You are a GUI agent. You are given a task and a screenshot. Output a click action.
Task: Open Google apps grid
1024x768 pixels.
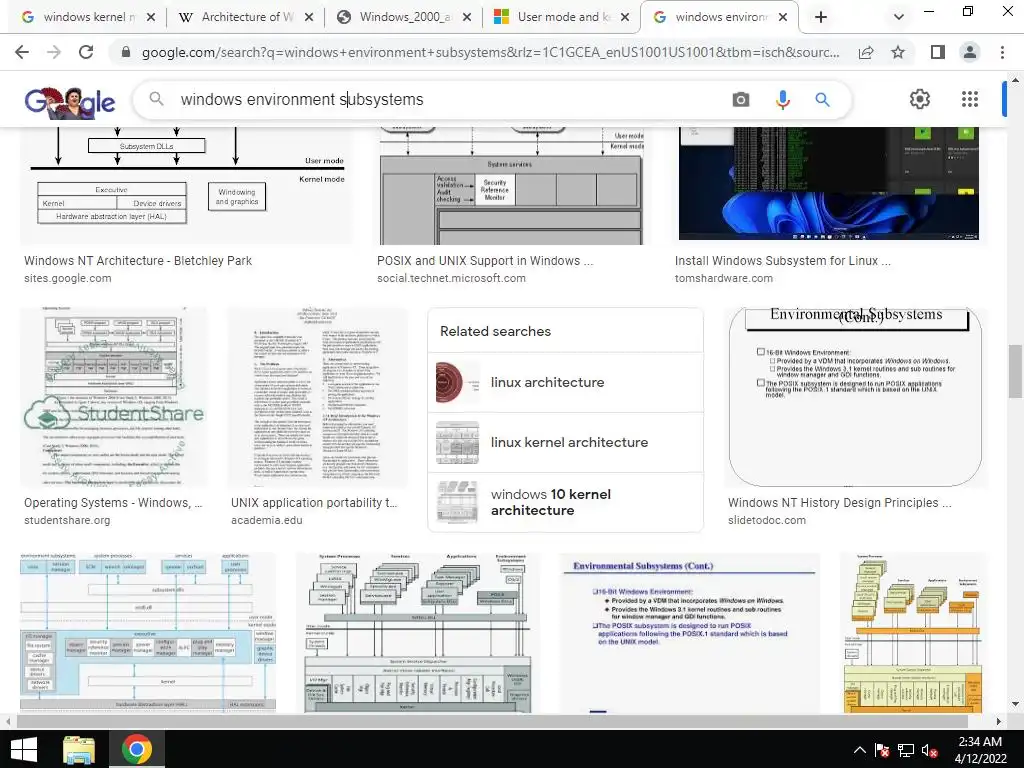coord(970,99)
